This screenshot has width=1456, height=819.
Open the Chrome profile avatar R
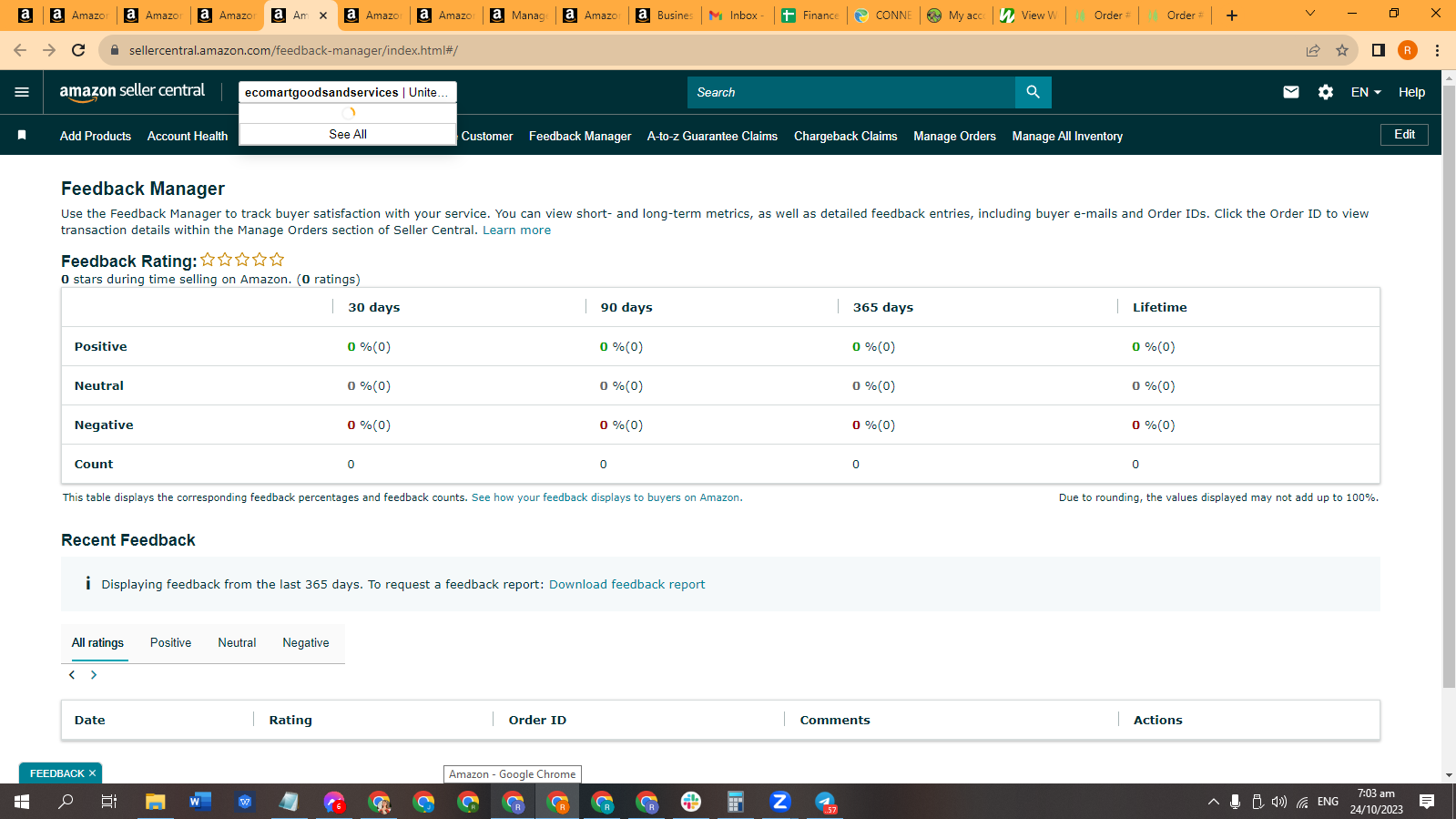click(1408, 50)
